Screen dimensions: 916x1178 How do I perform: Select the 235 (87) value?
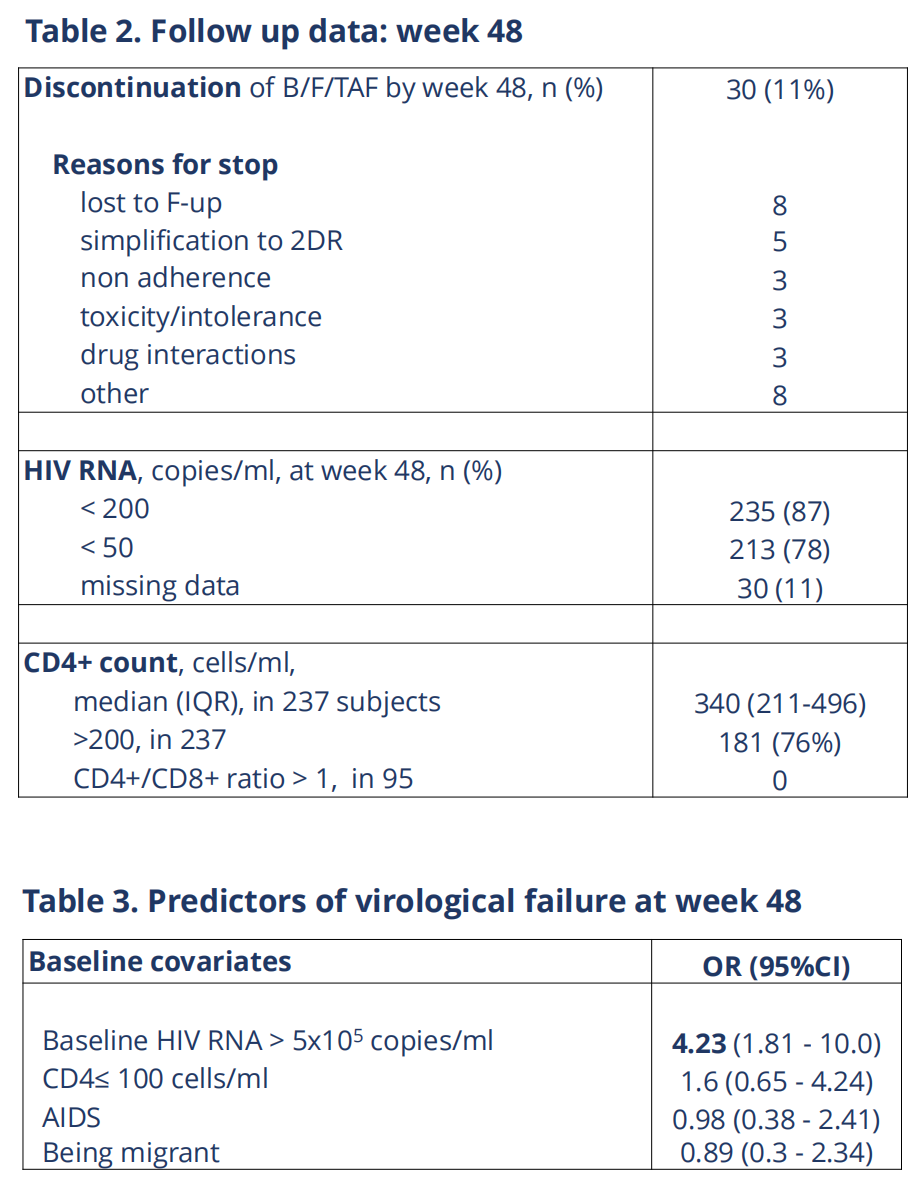click(x=780, y=512)
